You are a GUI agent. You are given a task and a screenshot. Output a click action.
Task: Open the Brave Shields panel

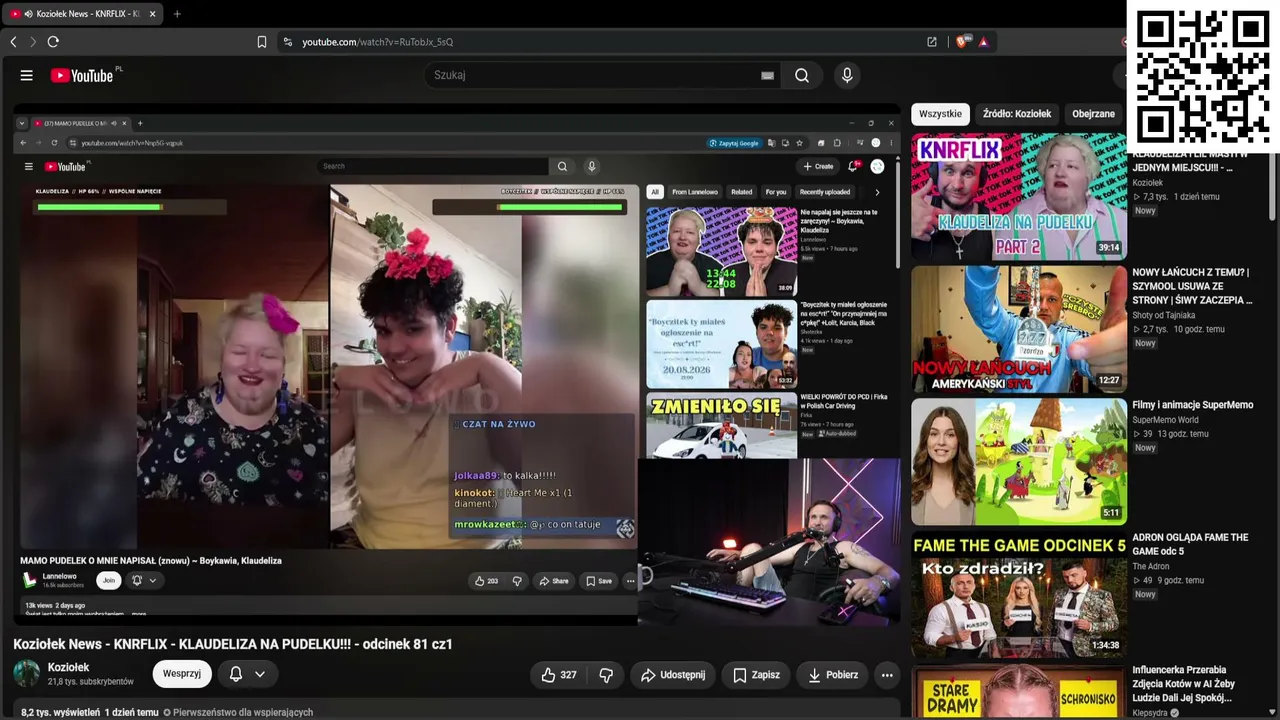click(962, 42)
